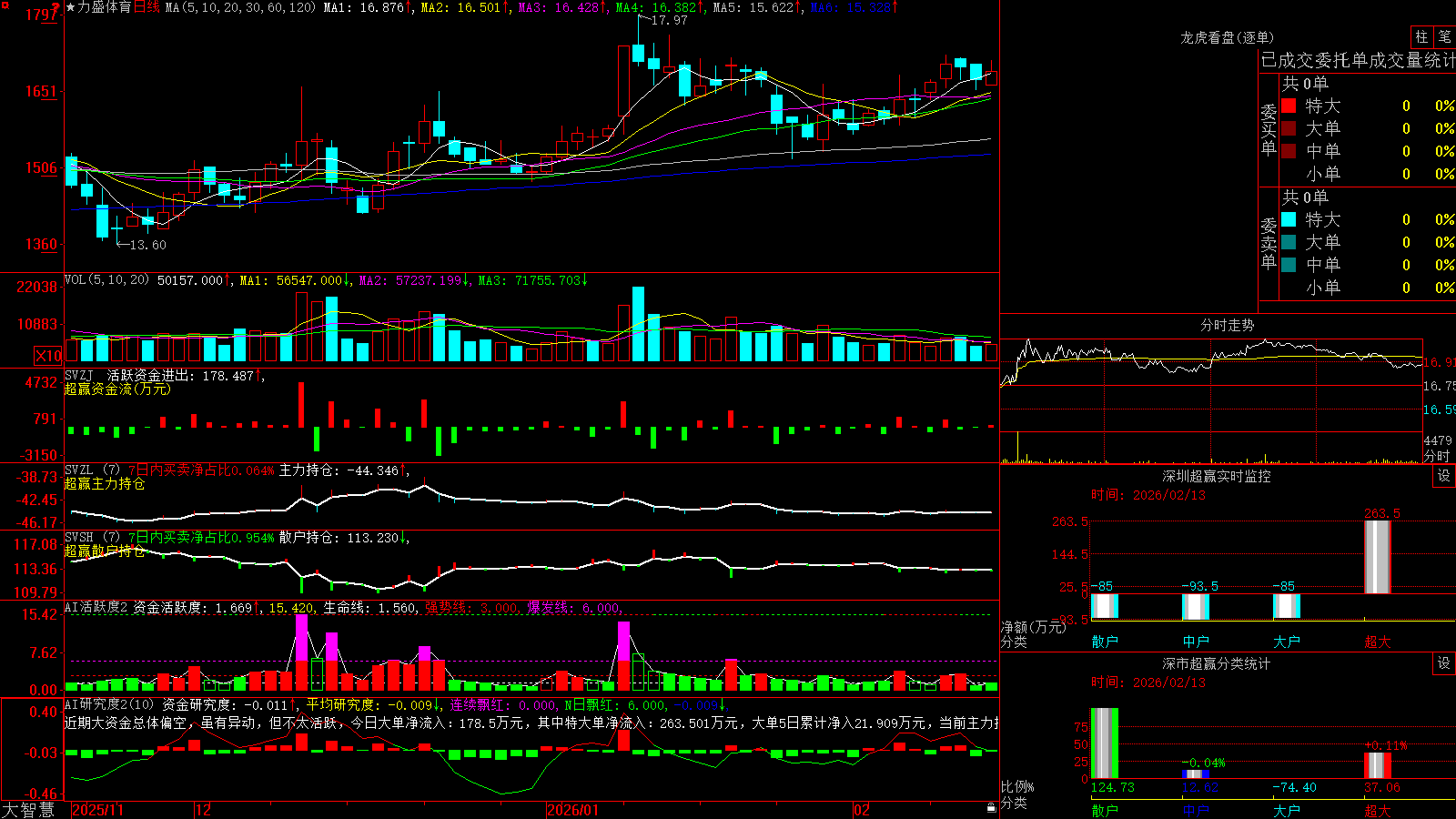
Task: Click the 2025/11 date marker
Action: click(97, 810)
